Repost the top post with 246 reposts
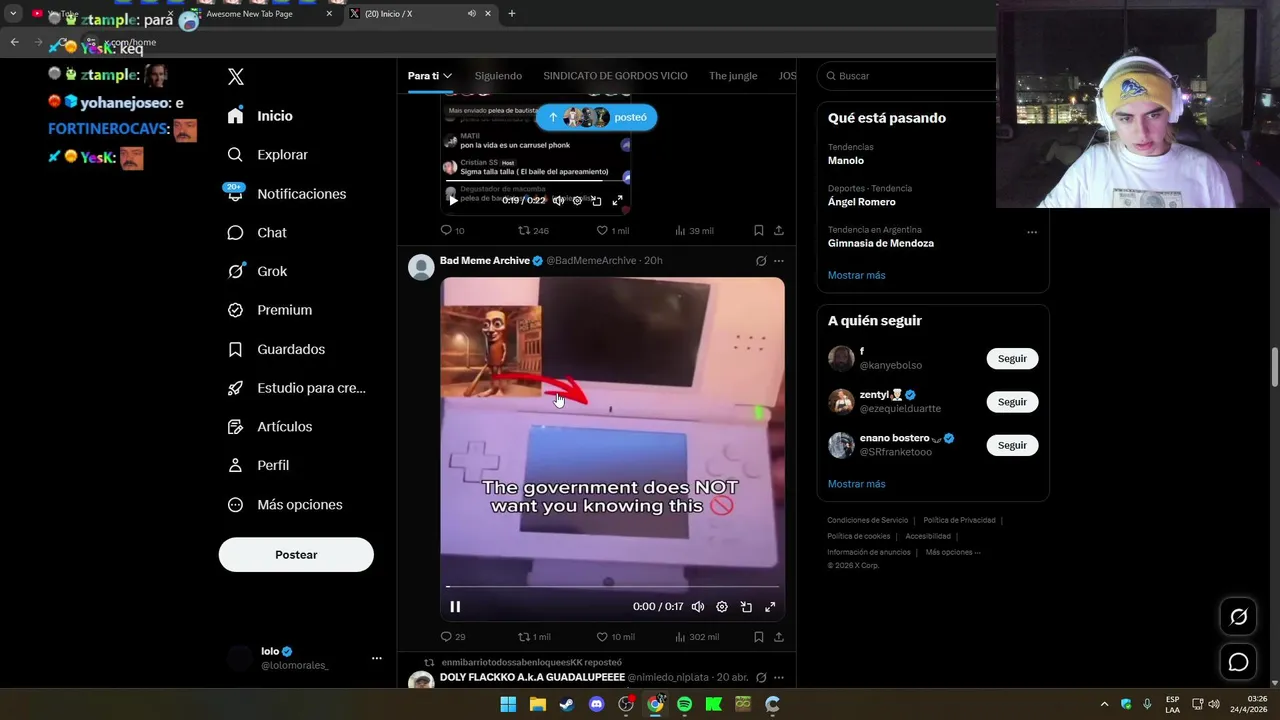This screenshot has height=720, width=1280. click(532, 231)
